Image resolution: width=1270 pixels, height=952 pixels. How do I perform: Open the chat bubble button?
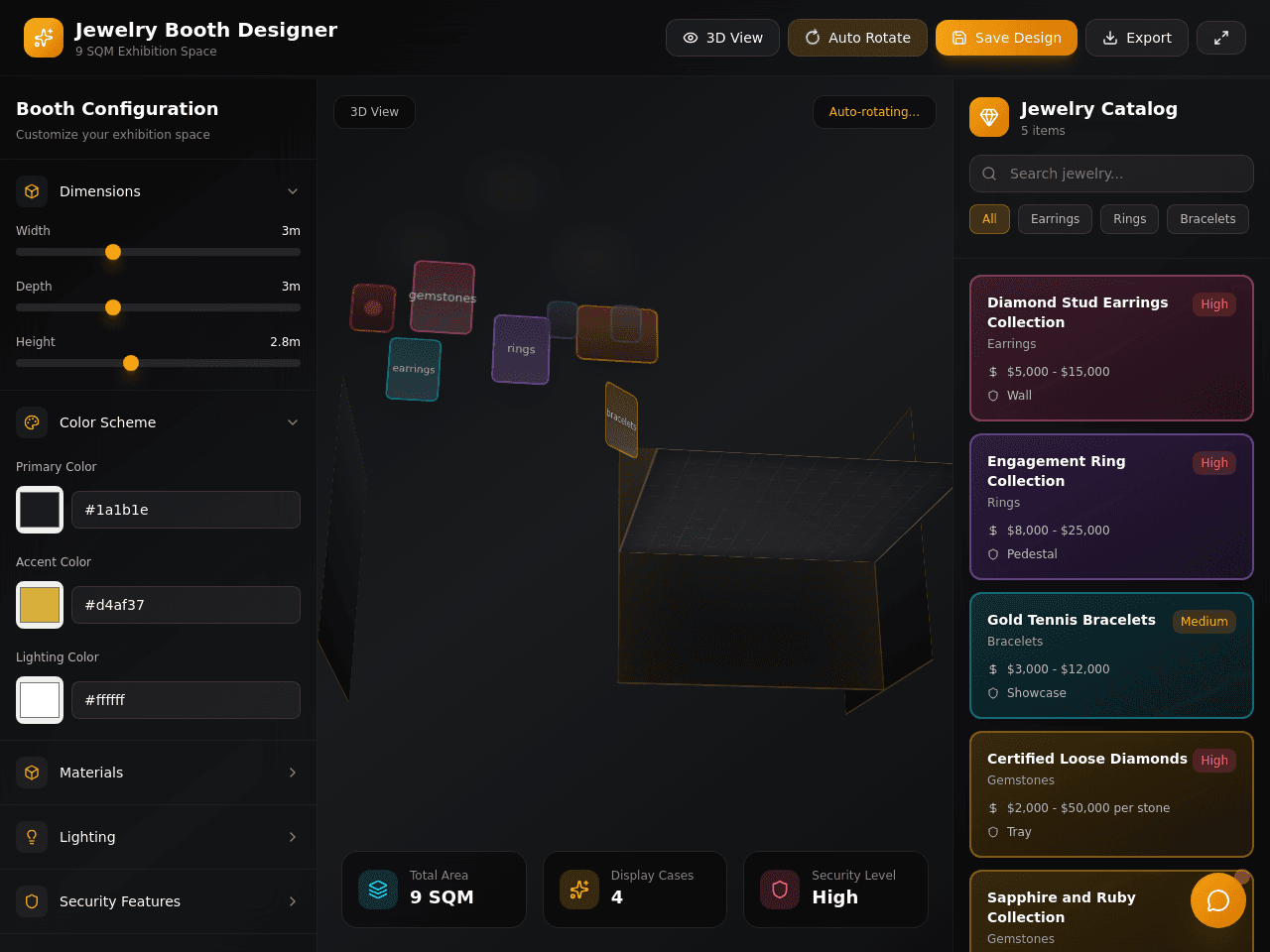point(1218,900)
